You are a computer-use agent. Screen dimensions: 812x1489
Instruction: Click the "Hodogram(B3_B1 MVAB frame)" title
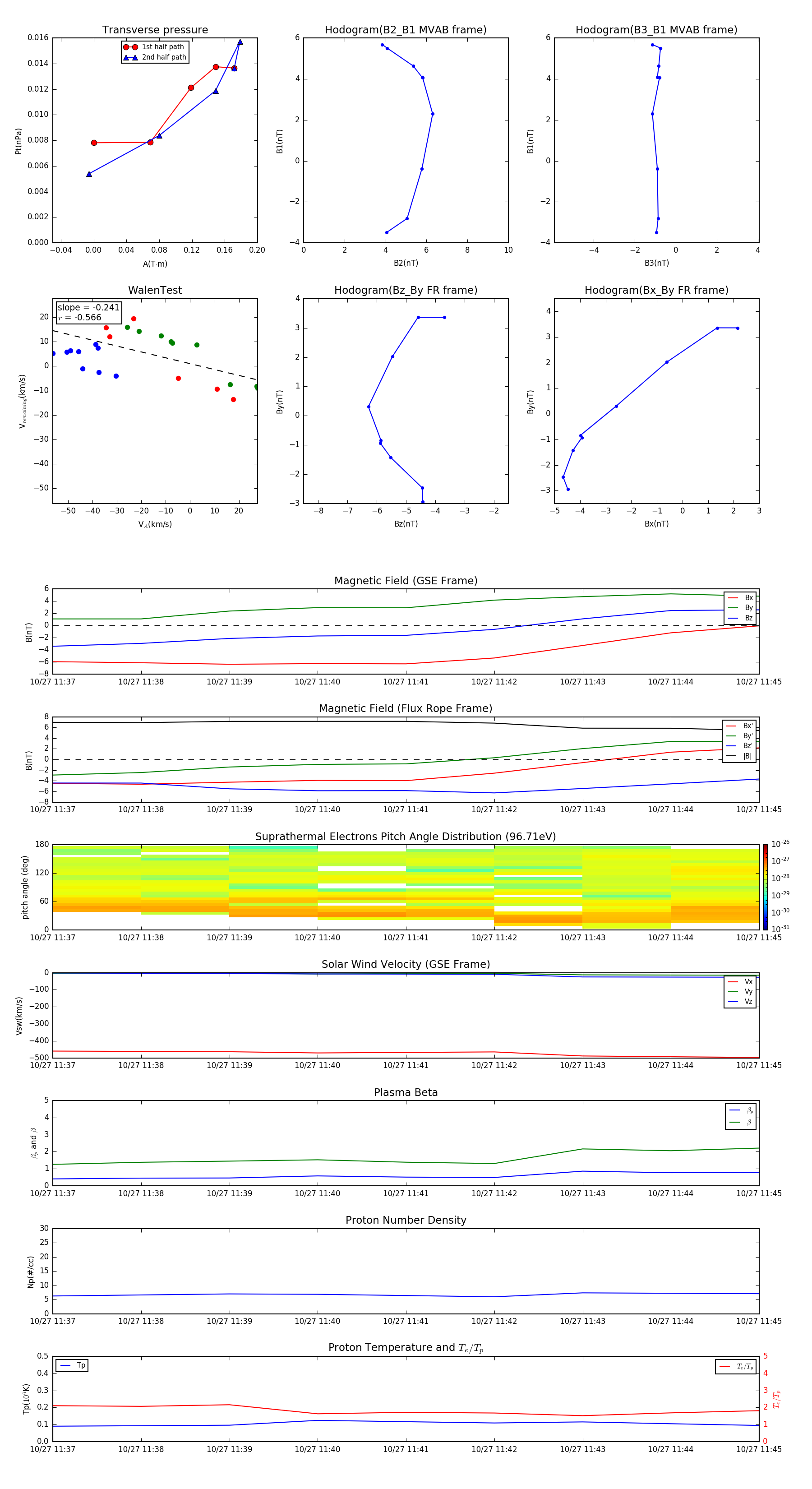tap(656, 30)
